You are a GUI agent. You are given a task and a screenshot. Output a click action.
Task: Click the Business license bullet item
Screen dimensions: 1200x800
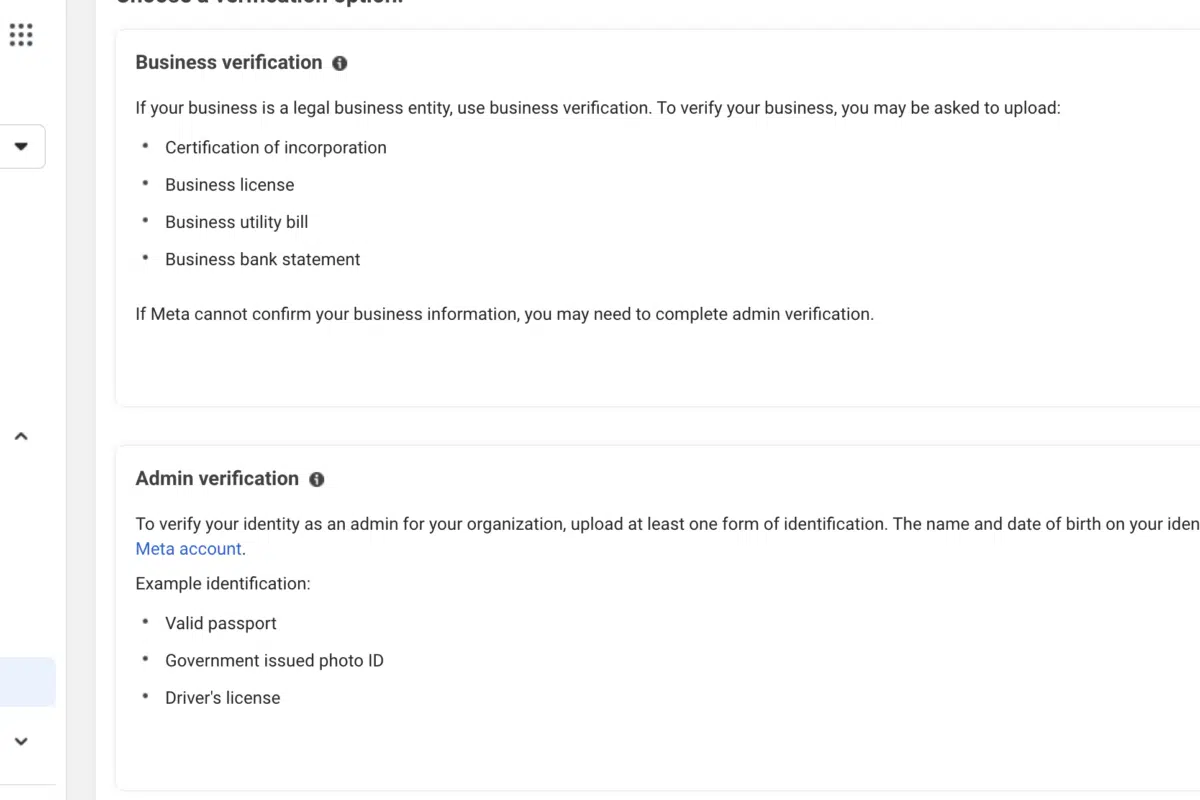pyautogui.click(x=230, y=185)
